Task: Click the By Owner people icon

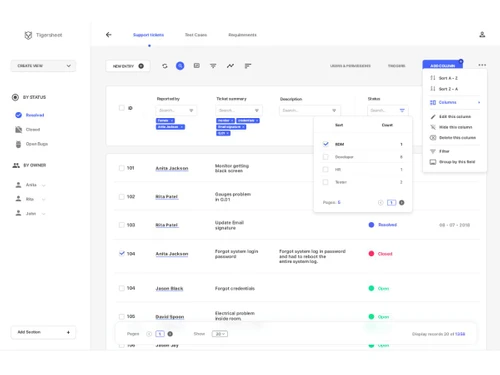Action: tap(16, 165)
